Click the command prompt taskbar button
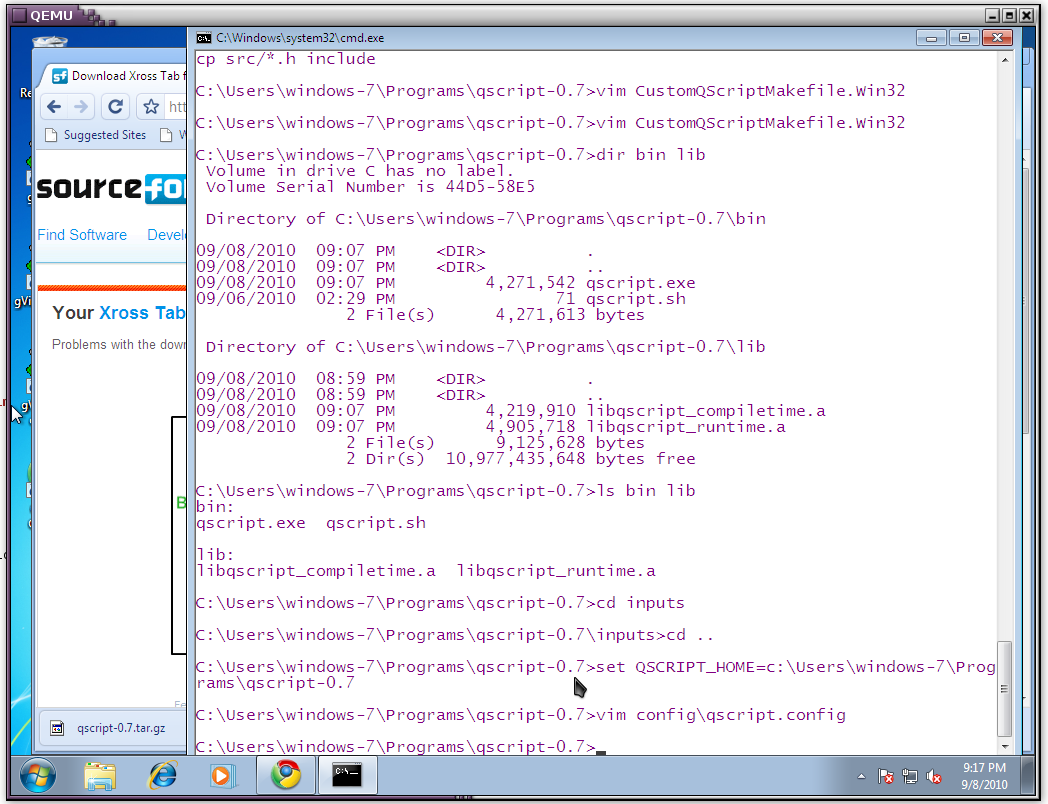The height and width of the screenshot is (804, 1048). click(347, 775)
